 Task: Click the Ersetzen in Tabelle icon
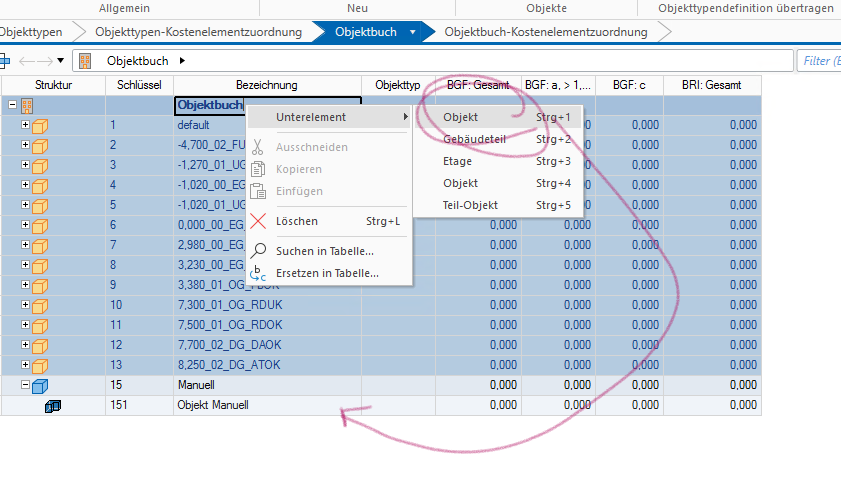tap(258, 273)
